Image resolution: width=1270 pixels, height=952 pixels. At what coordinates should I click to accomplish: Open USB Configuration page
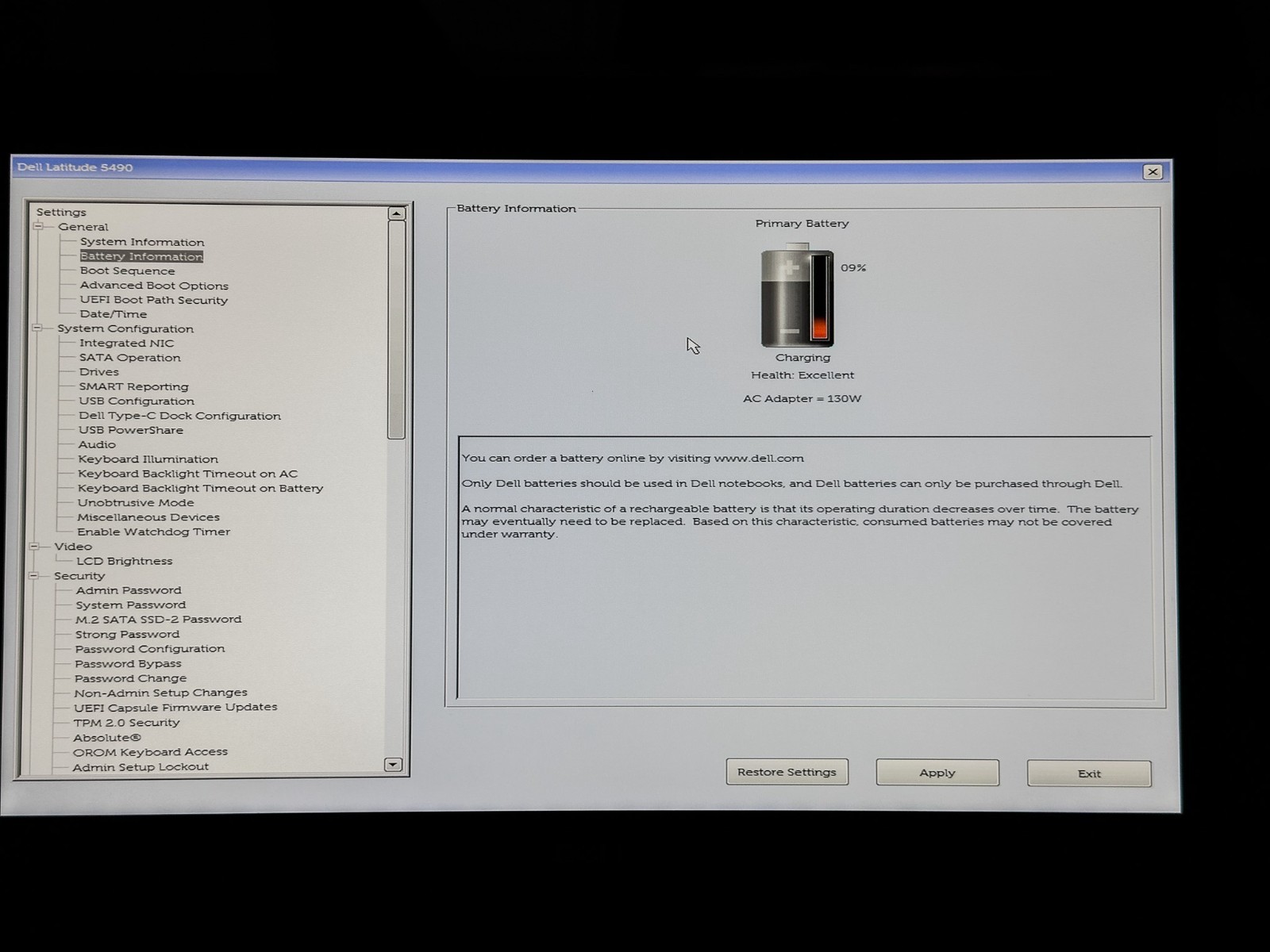137,401
